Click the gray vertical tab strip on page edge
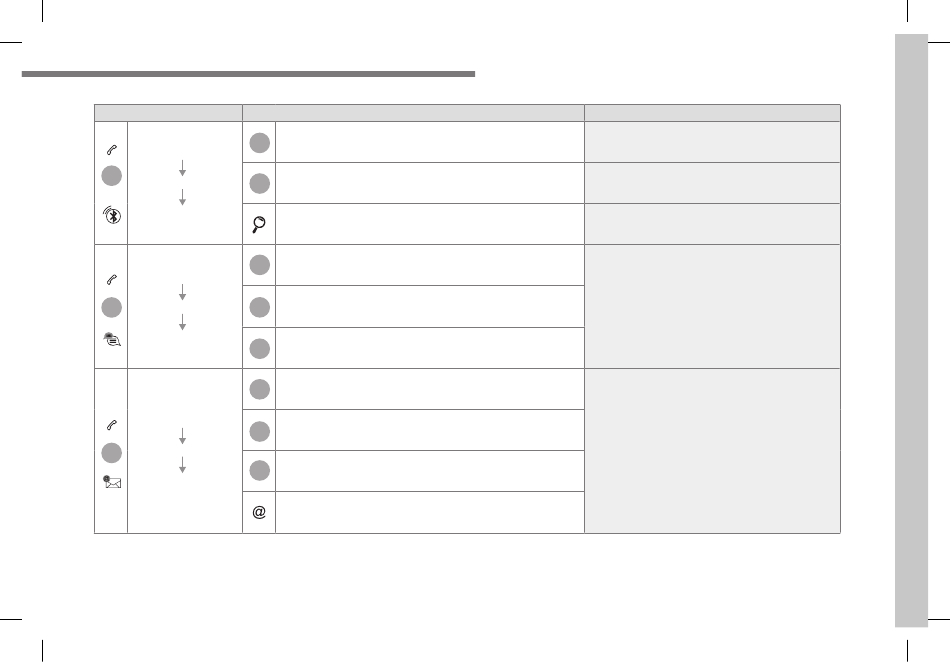The image size is (950, 662). (911, 331)
